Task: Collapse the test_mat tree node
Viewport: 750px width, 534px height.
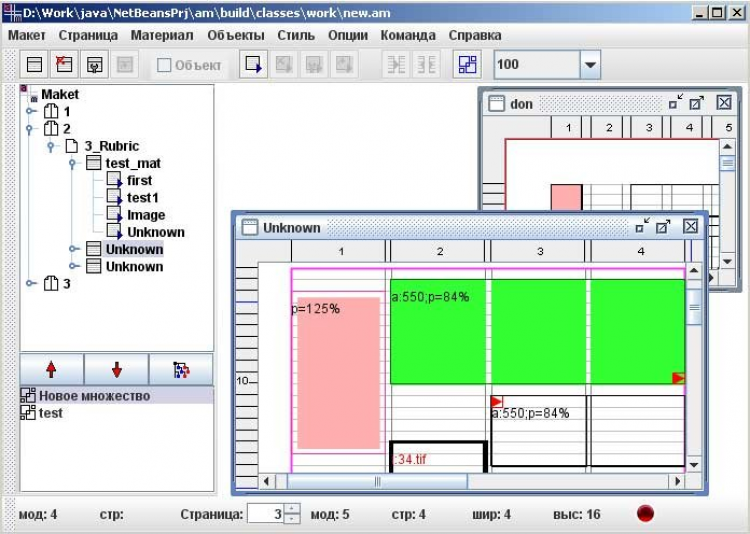Action: coord(74,163)
